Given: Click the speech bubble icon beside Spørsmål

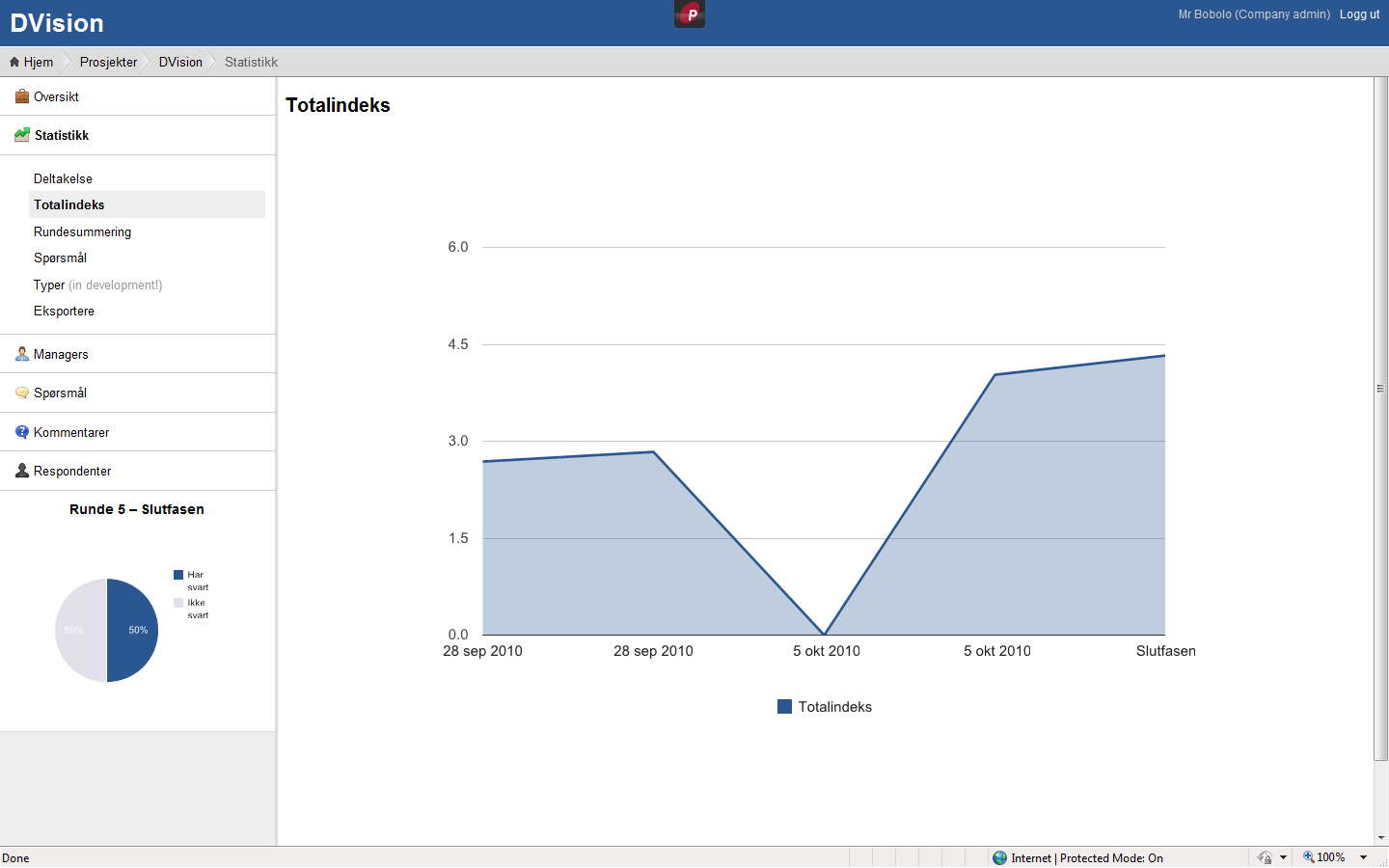Looking at the screenshot, I should [22, 393].
